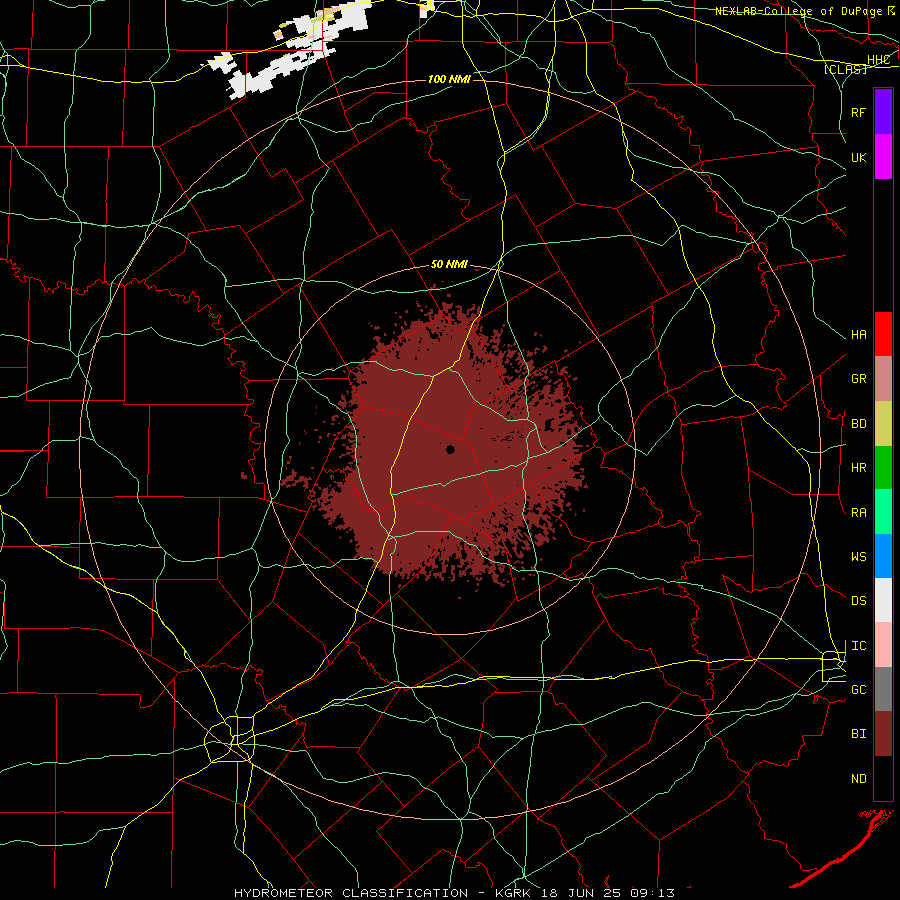This screenshot has height=900, width=900.
Task: Click the IC legend label
Action: point(858,646)
